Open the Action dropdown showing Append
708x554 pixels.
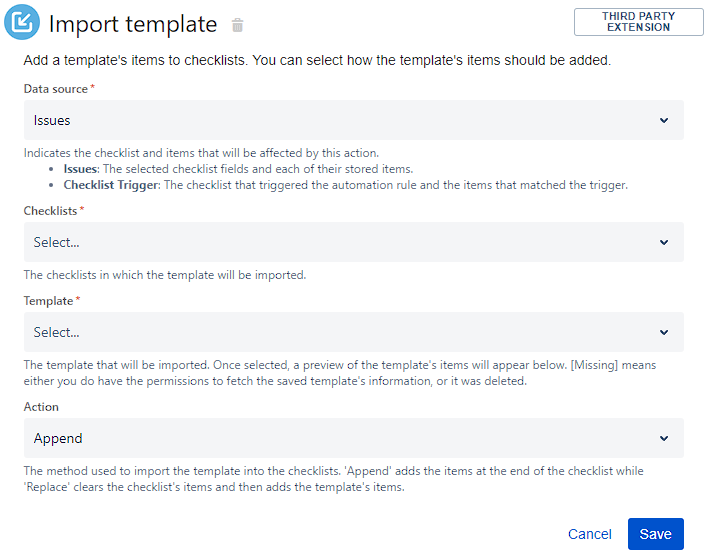(340, 438)
